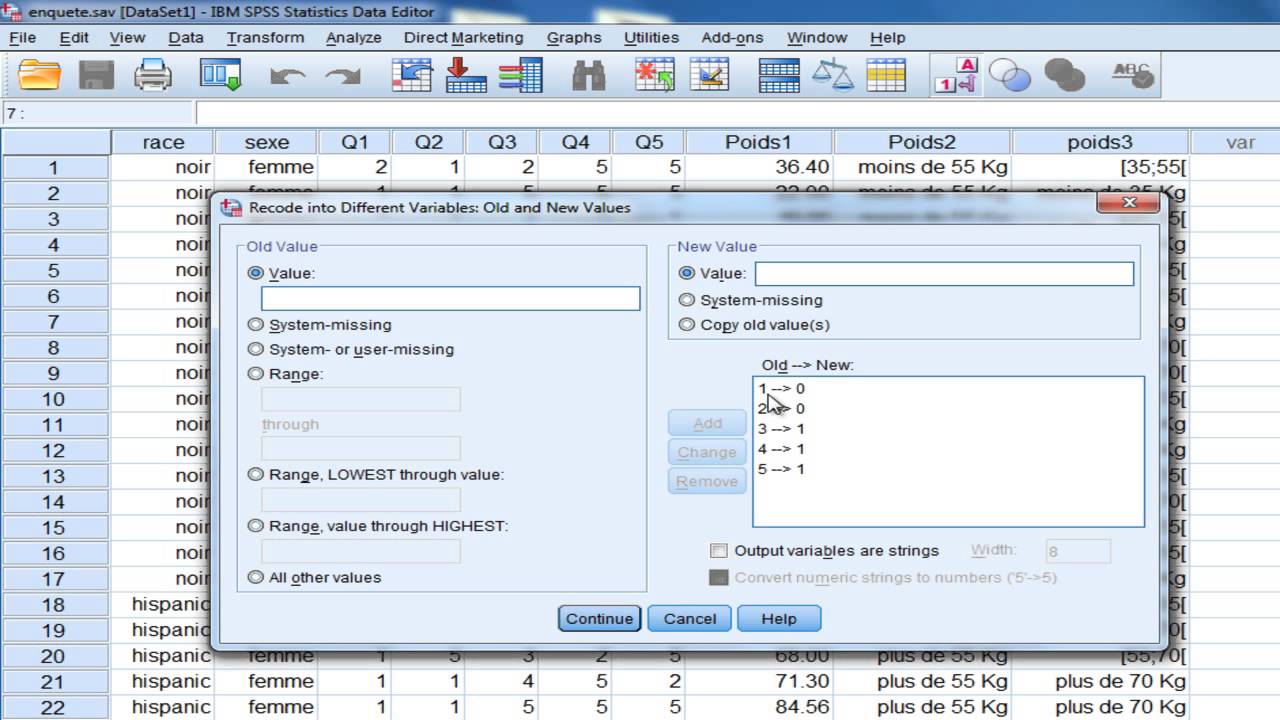Select Old Value 'Value' radio button
This screenshot has height=720, width=1280.
[x=256, y=273]
